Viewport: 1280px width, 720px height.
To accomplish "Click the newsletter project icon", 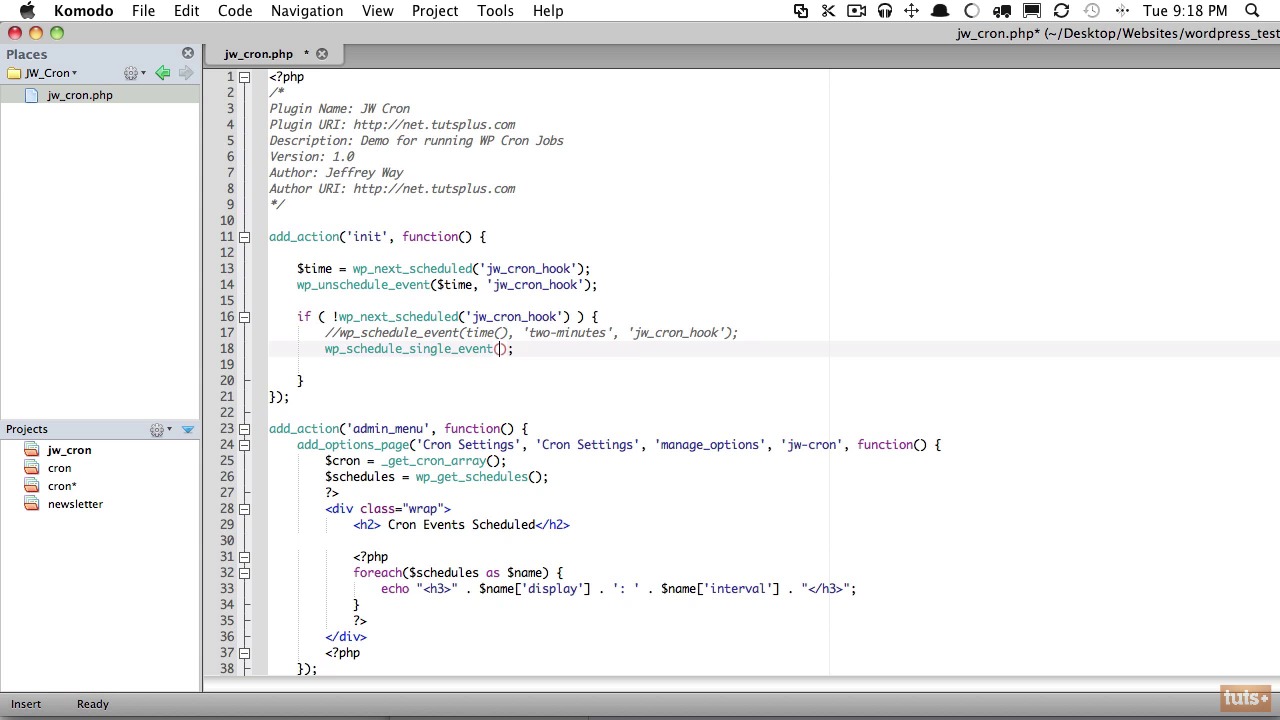I will [x=31, y=504].
